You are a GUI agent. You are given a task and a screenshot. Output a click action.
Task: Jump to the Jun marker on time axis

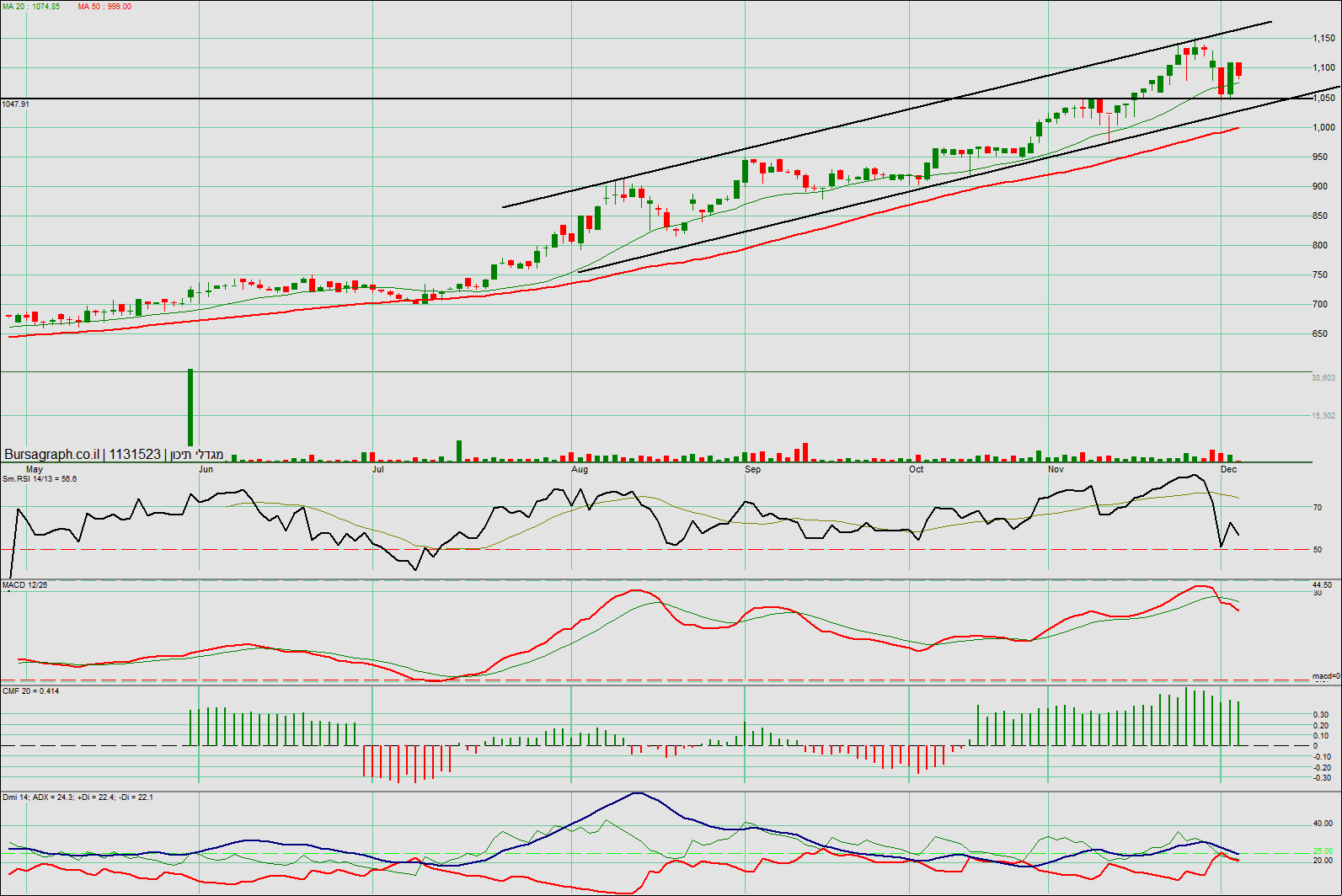pos(206,469)
